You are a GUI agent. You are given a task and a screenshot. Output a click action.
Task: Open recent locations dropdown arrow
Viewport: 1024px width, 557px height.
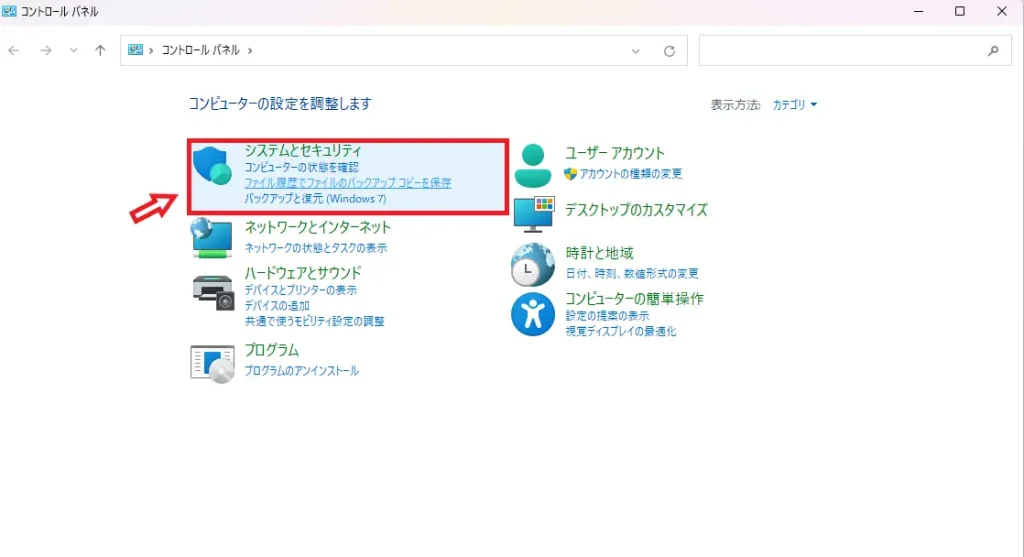[x=73, y=50]
